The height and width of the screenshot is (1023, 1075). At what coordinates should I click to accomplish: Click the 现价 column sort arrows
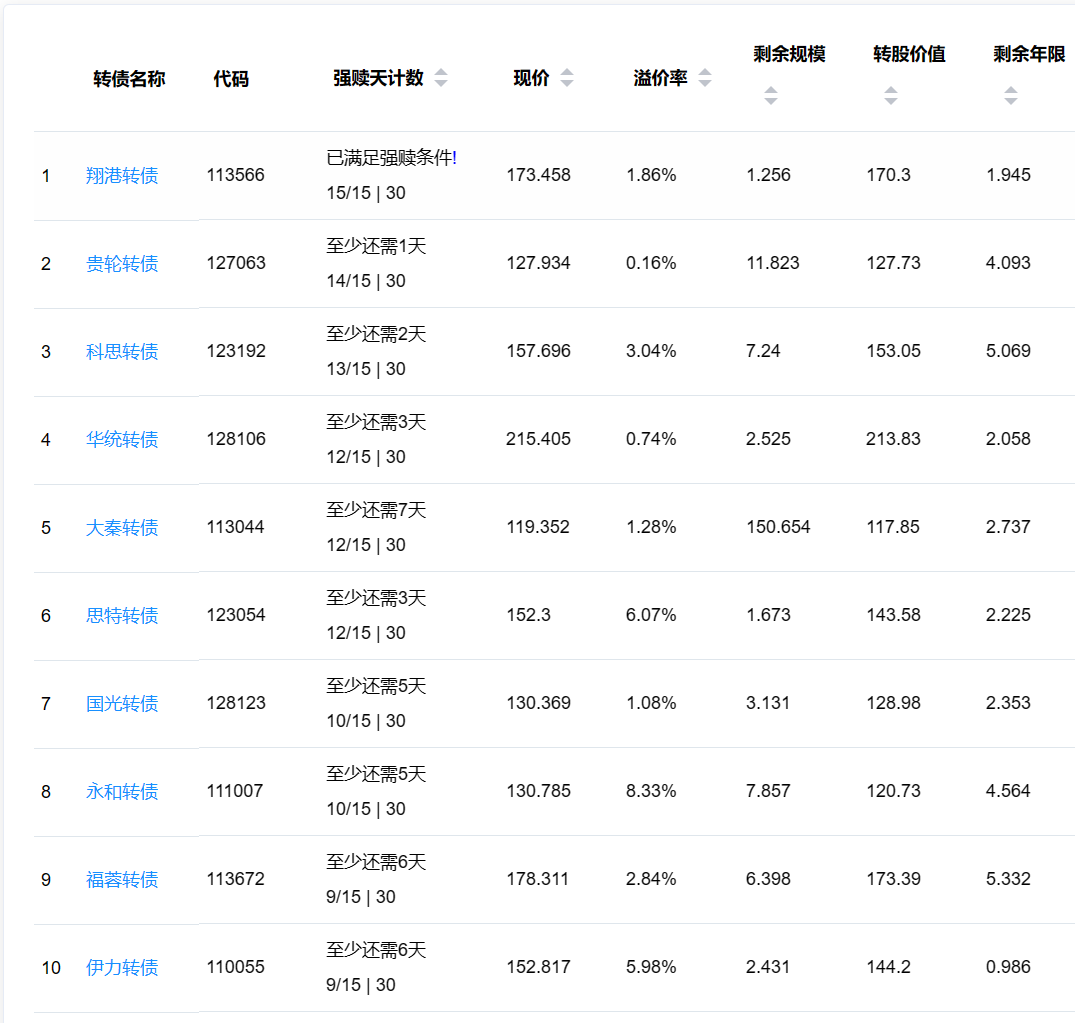567,79
